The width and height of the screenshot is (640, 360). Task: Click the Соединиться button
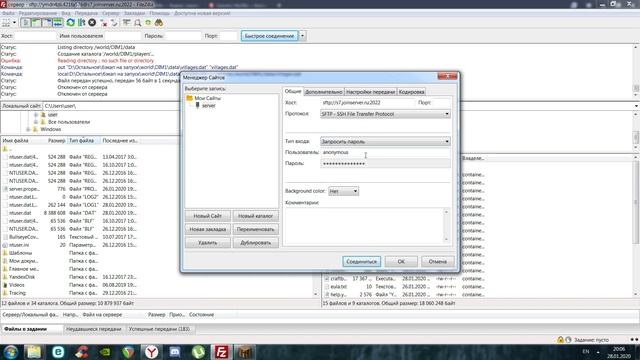[362, 262]
